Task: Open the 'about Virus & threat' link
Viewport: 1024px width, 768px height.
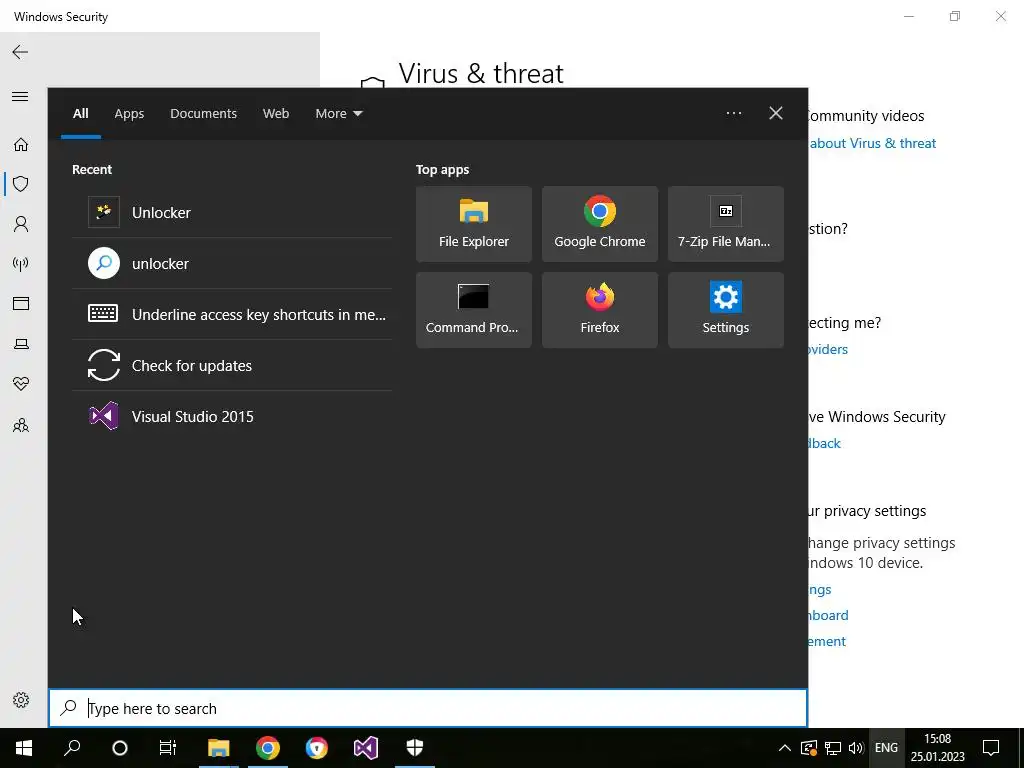Action: tap(872, 143)
